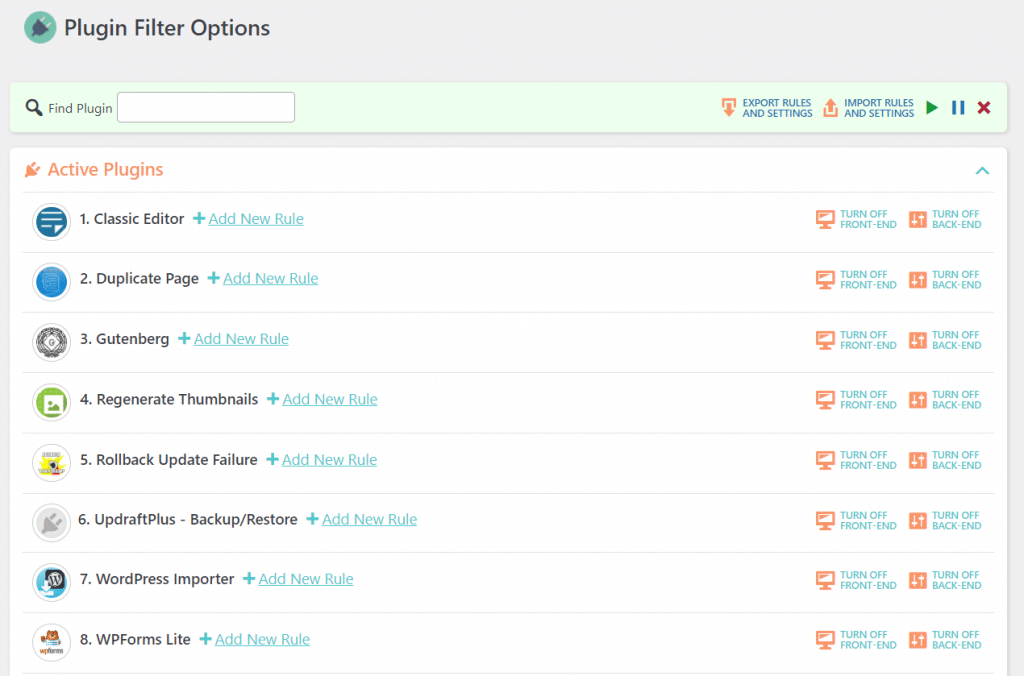Turn off front-end for WordPress Importer
Viewport: 1024px width, 676px height.
856,580
